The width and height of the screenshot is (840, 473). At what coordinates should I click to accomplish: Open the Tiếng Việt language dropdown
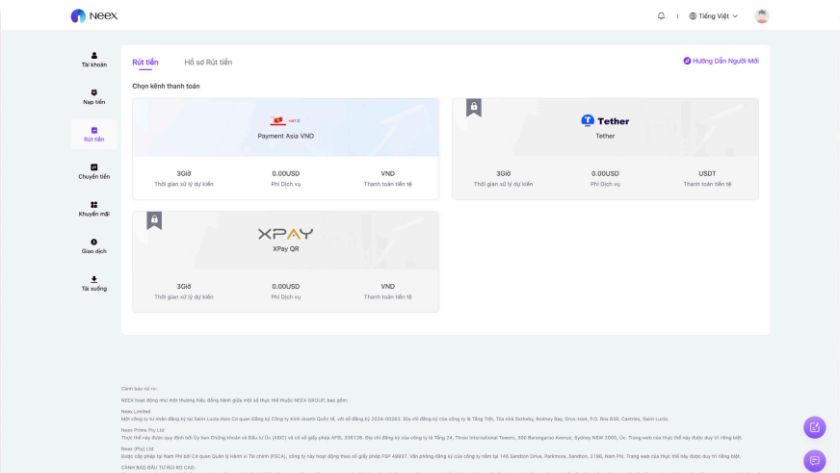click(x=714, y=16)
